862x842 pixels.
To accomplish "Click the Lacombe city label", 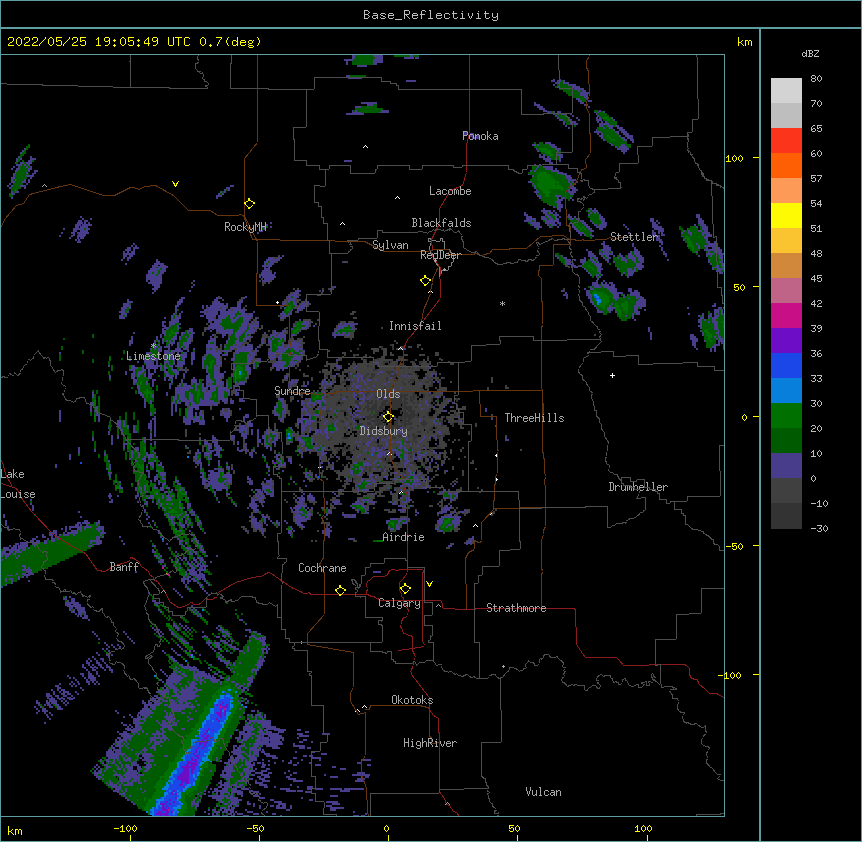I will click(450, 191).
